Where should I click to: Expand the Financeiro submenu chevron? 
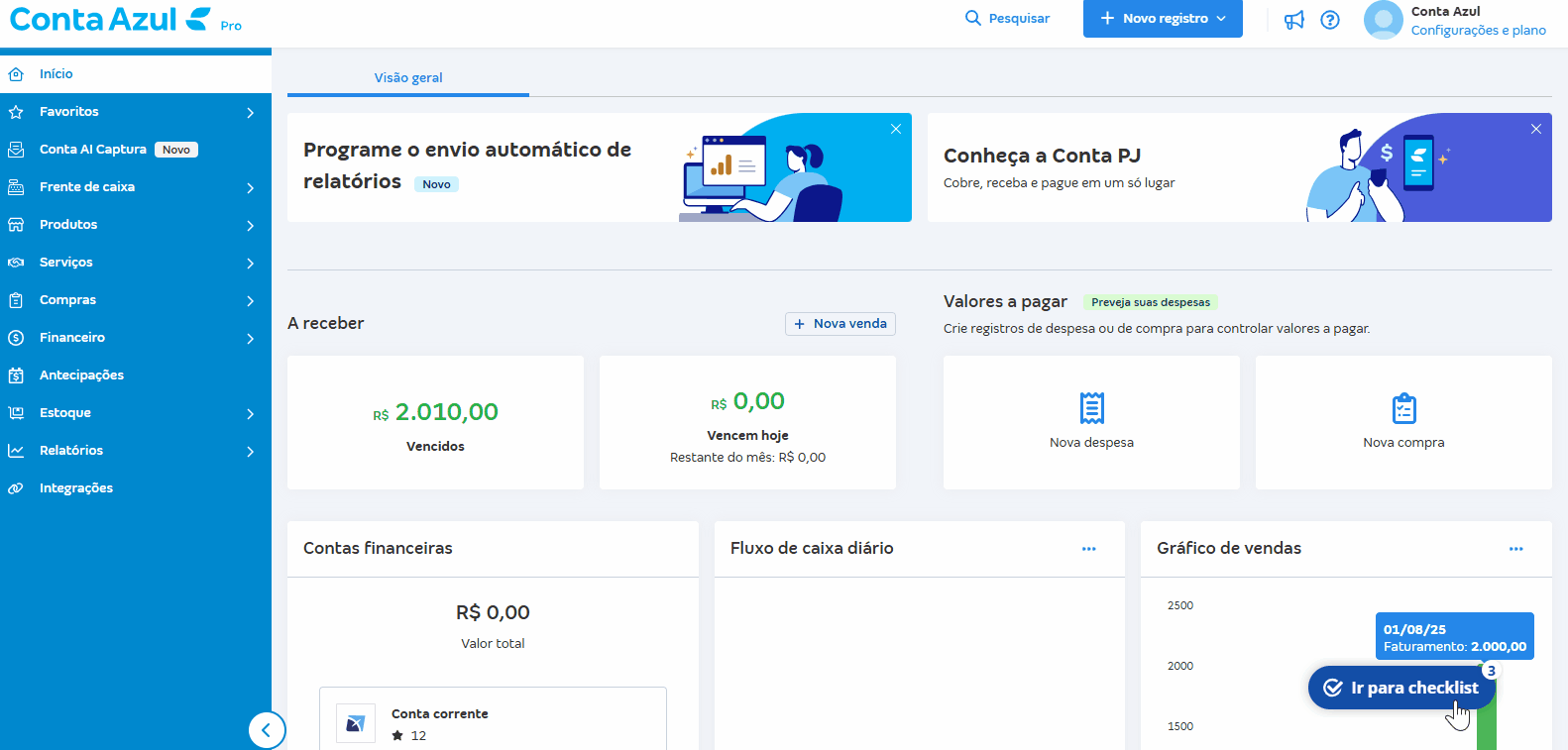(x=251, y=339)
